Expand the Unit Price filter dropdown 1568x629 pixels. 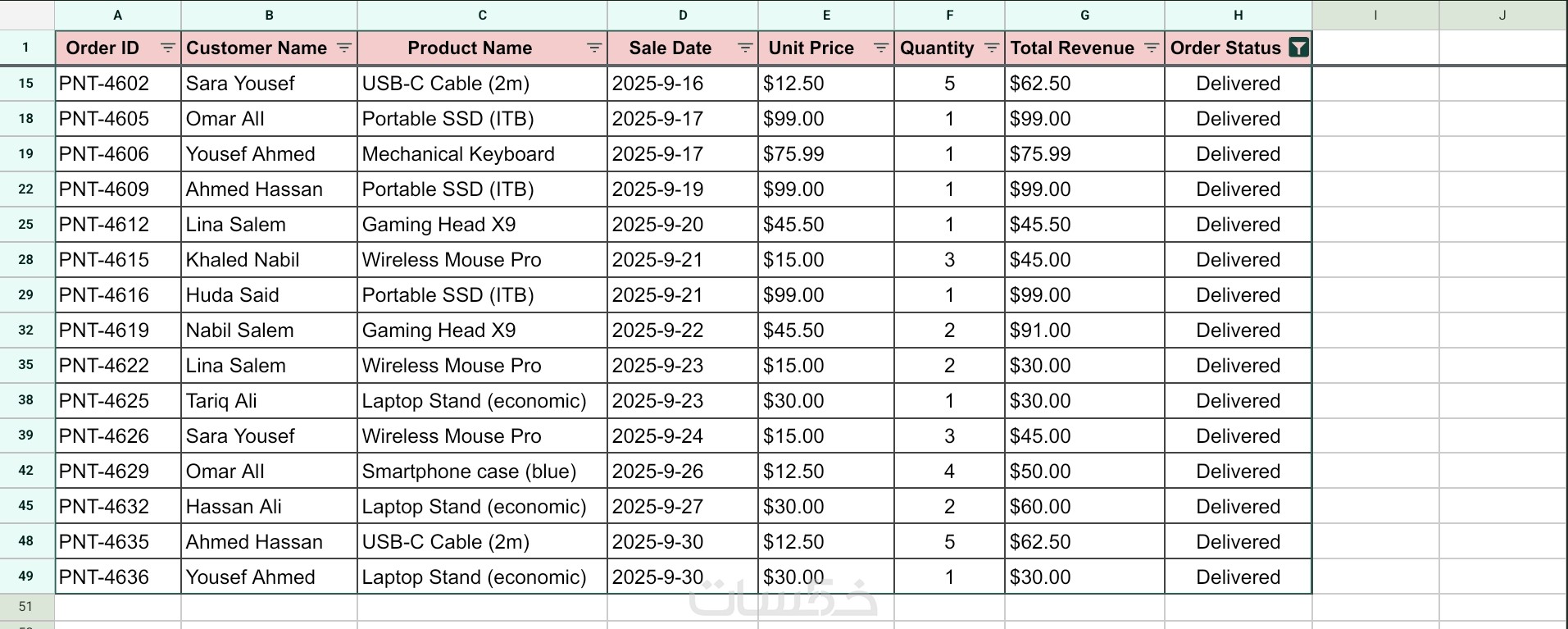pyautogui.click(x=881, y=48)
